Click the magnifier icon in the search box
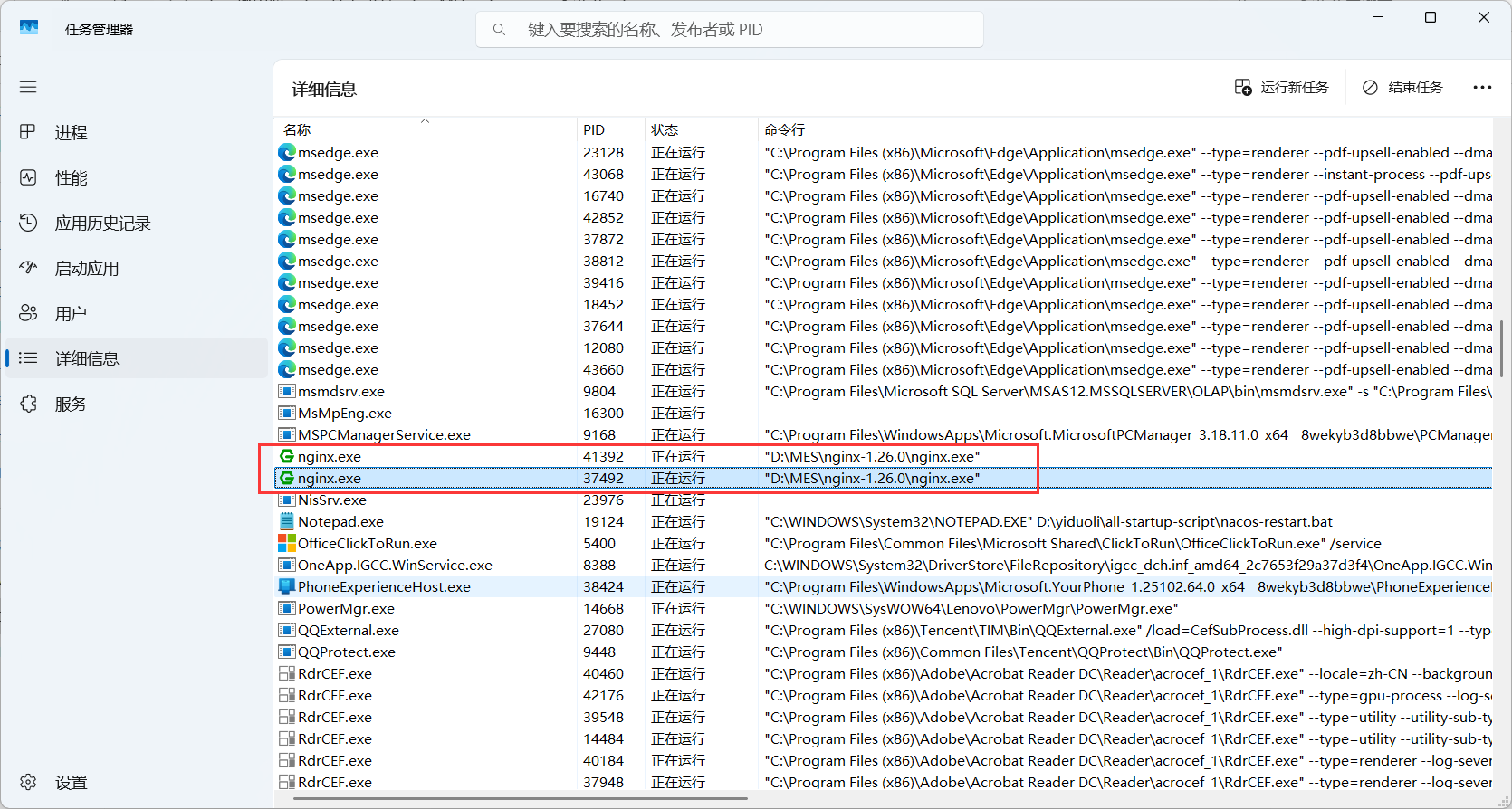The width and height of the screenshot is (1512, 809). pyautogui.click(x=499, y=29)
